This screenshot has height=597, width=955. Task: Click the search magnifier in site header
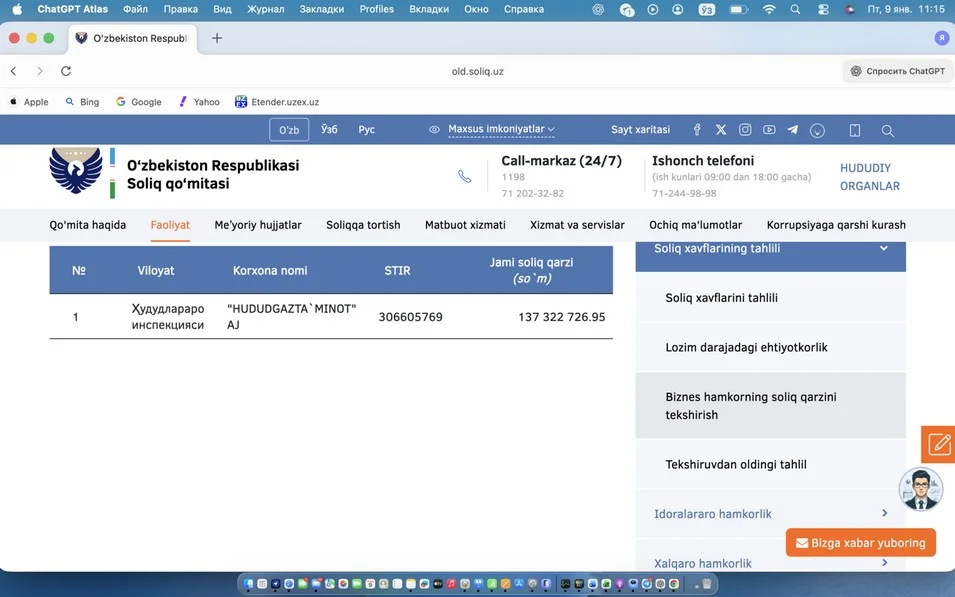coord(887,130)
